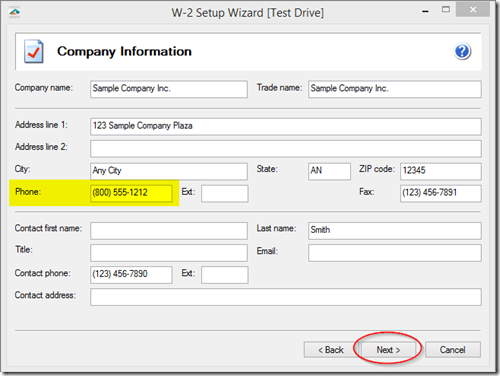Focus the Contact address field
This screenshot has width=500, height=376.
point(286,297)
